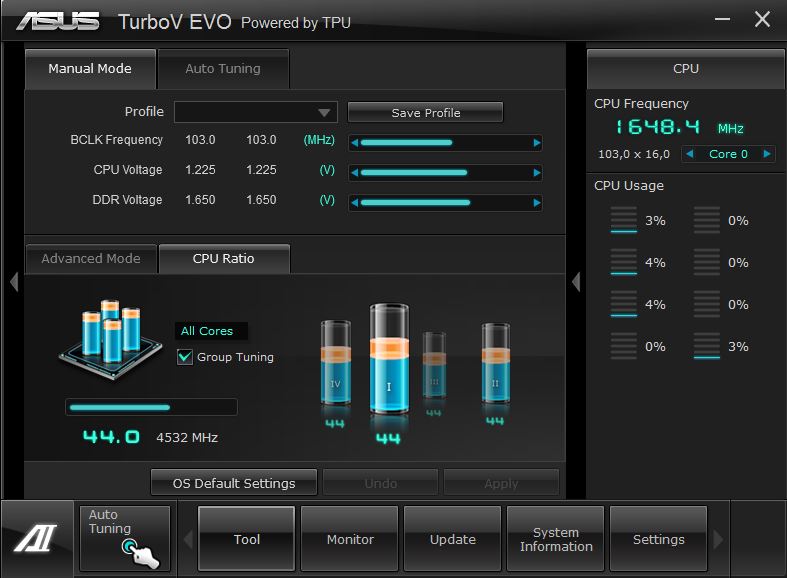
Task: Click the ASUS logo in title bar
Action: [58, 22]
